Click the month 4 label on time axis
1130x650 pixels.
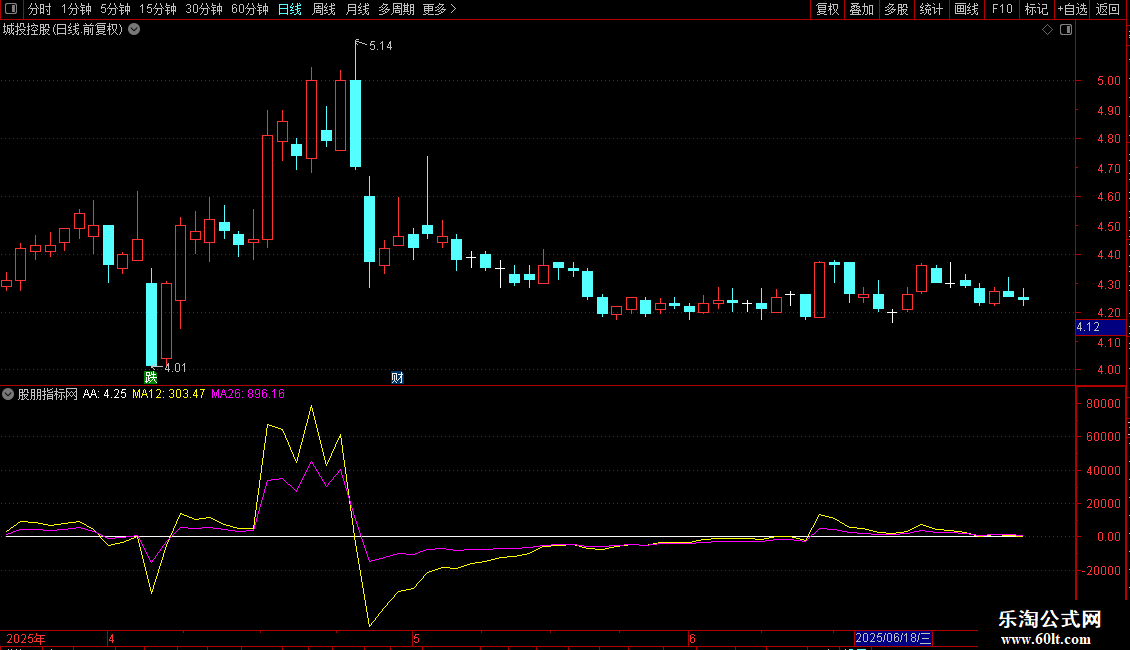(111, 638)
